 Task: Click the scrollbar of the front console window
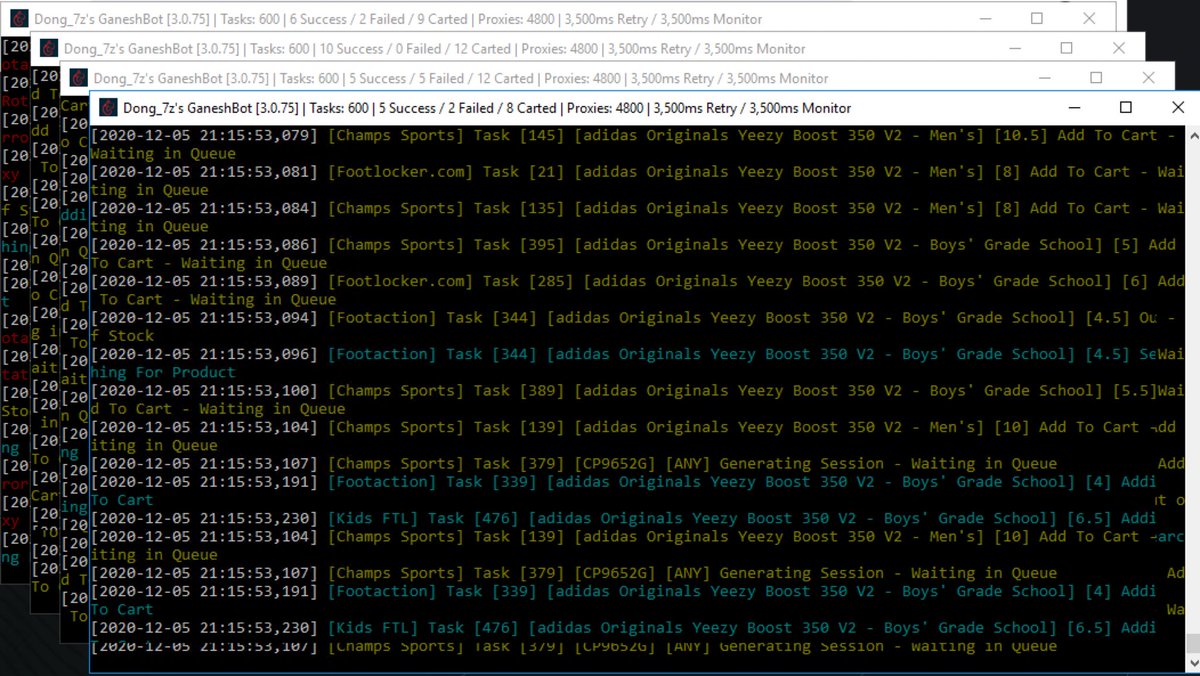point(1192,400)
